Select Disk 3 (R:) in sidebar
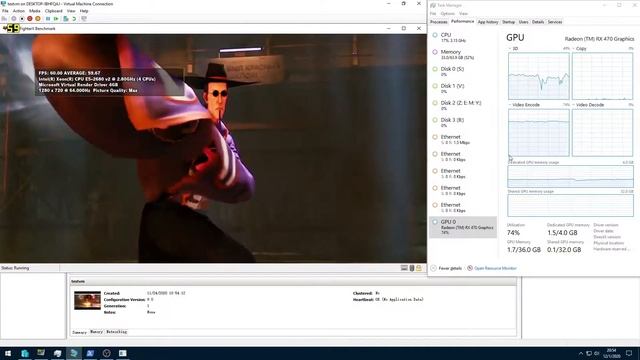Viewport: 640px width, 360px height. (x=463, y=122)
